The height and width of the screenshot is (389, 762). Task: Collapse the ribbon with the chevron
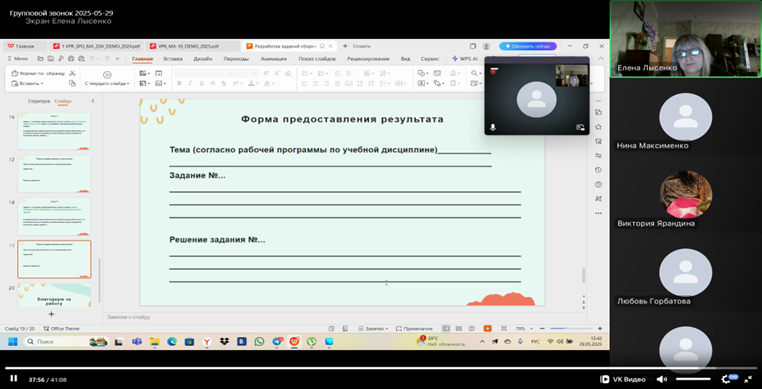[x=601, y=59]
